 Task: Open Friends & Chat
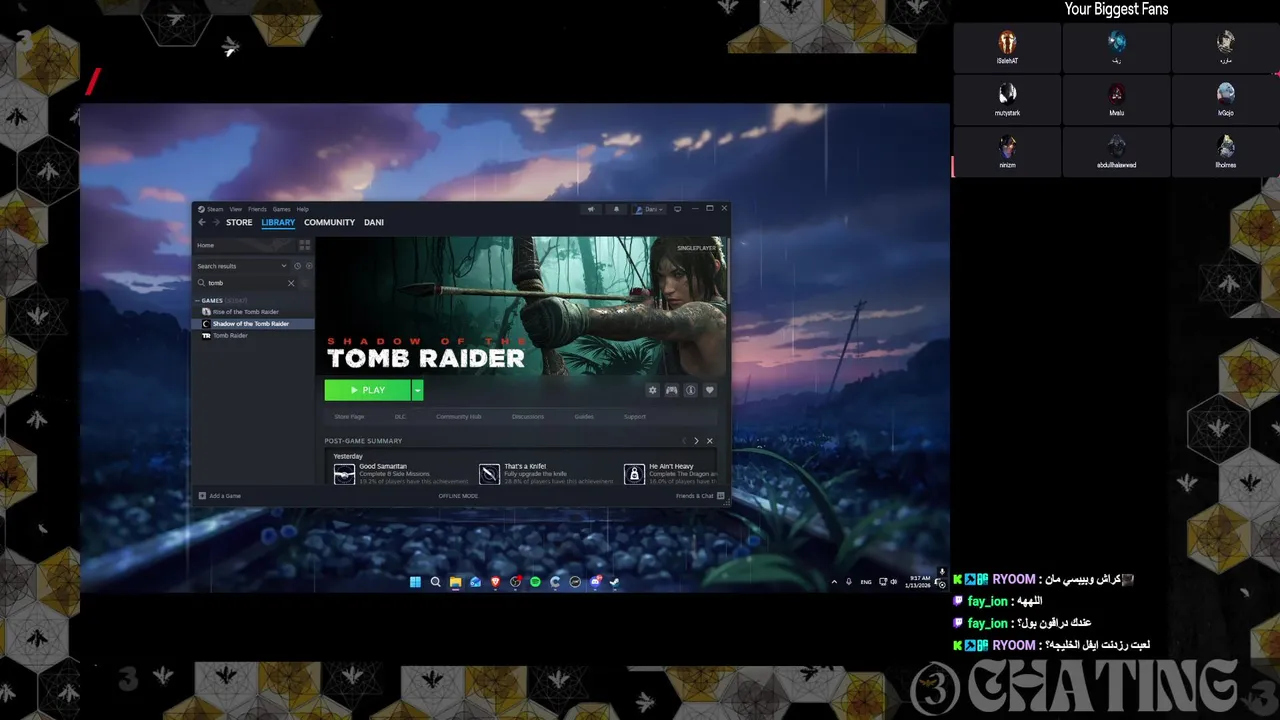coord(700,496)
